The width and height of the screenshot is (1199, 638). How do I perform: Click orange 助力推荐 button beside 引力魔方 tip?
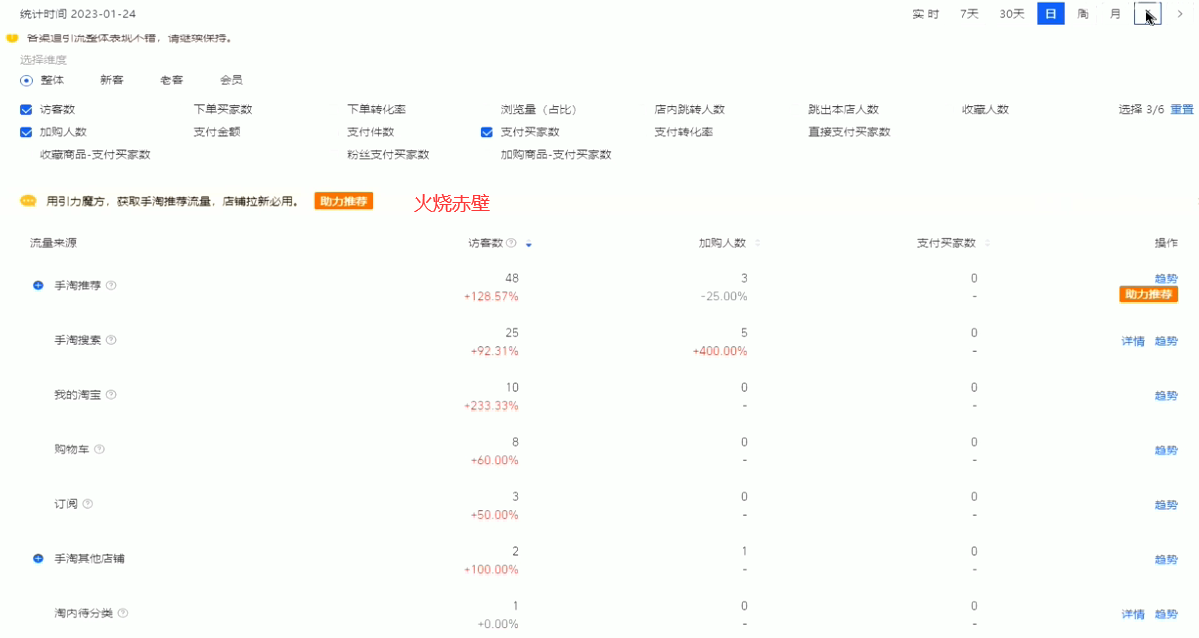pos(343,201)
